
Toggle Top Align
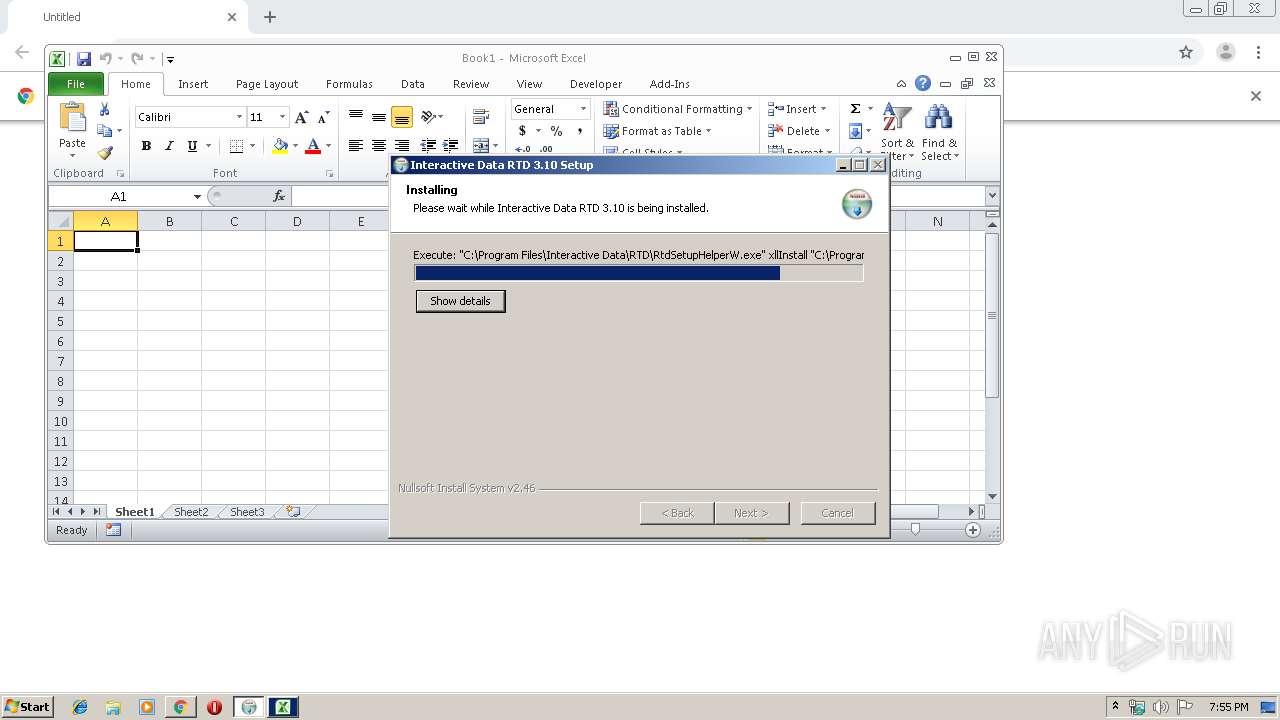355,117
